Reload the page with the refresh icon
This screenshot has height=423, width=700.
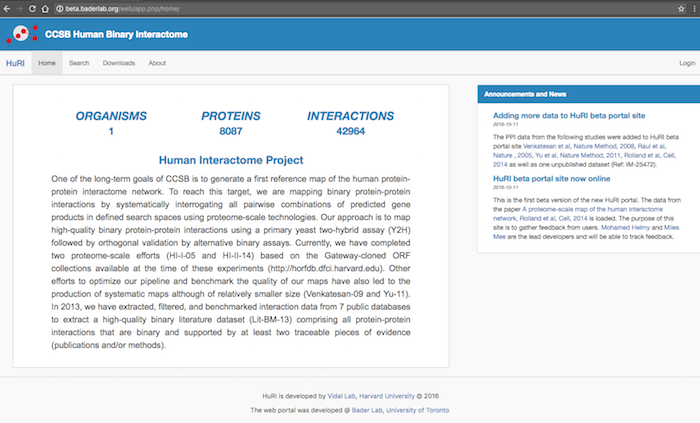[31, 6]
